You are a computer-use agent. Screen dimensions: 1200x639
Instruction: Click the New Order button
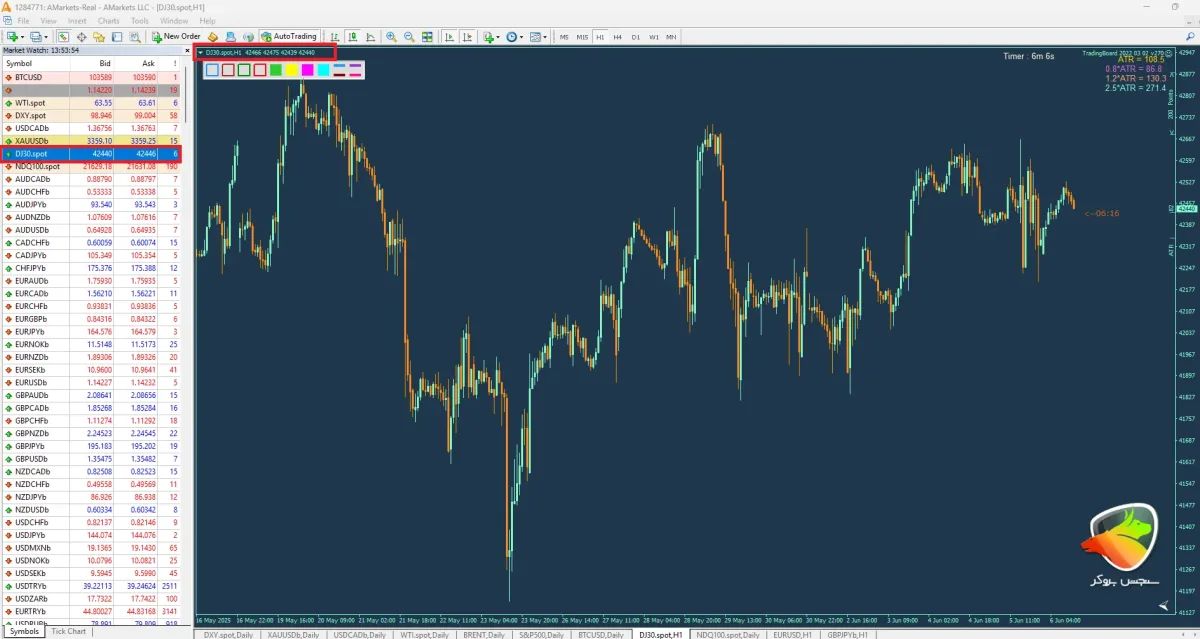[176, 36]
